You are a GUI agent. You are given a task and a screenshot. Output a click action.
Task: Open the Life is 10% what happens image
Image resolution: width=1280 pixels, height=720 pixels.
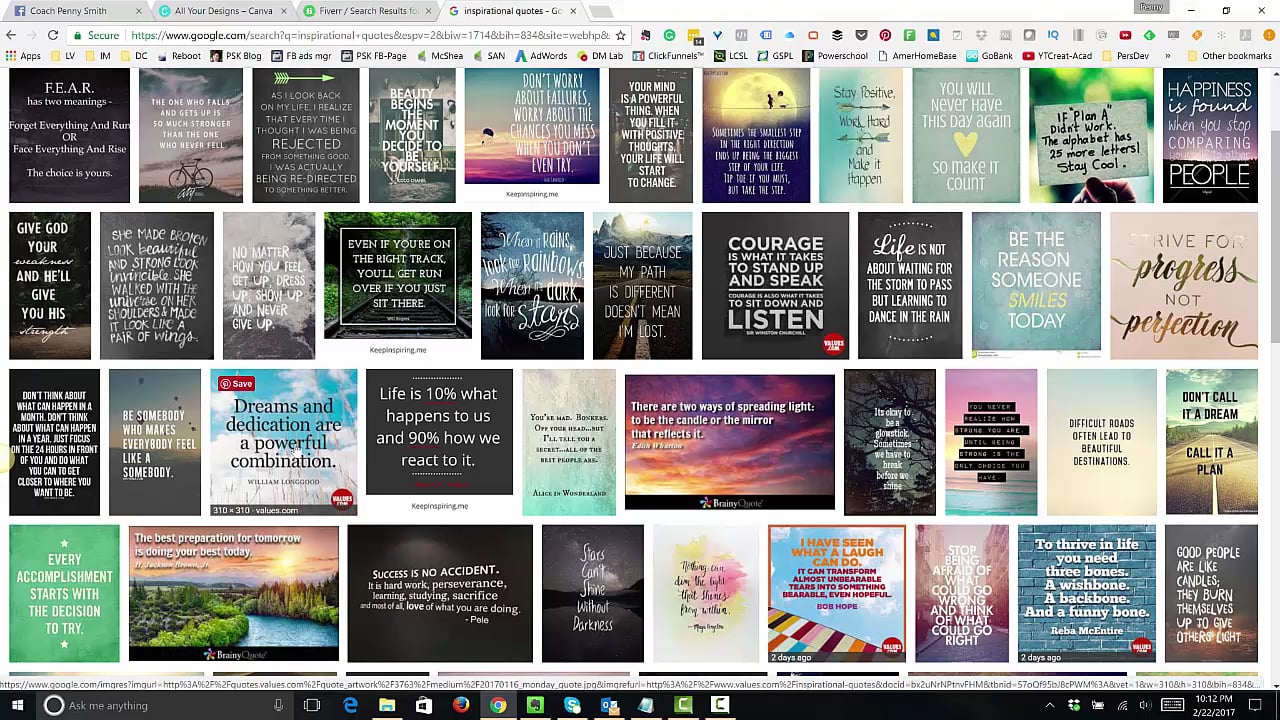tap(439, 432)
